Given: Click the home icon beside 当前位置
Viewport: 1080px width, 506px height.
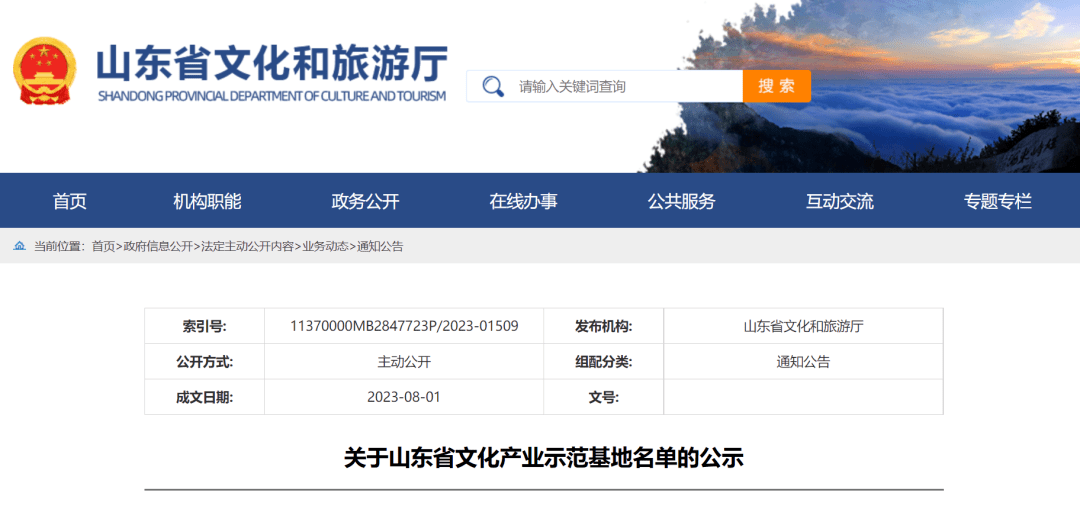Looking at the screenshot, I should click(x=20, y=246).
